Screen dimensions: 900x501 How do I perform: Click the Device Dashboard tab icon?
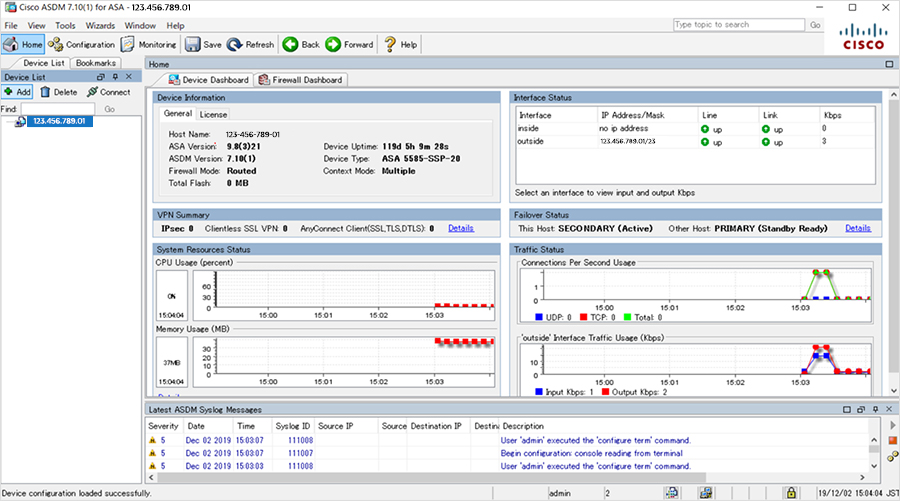pos(174,80)
